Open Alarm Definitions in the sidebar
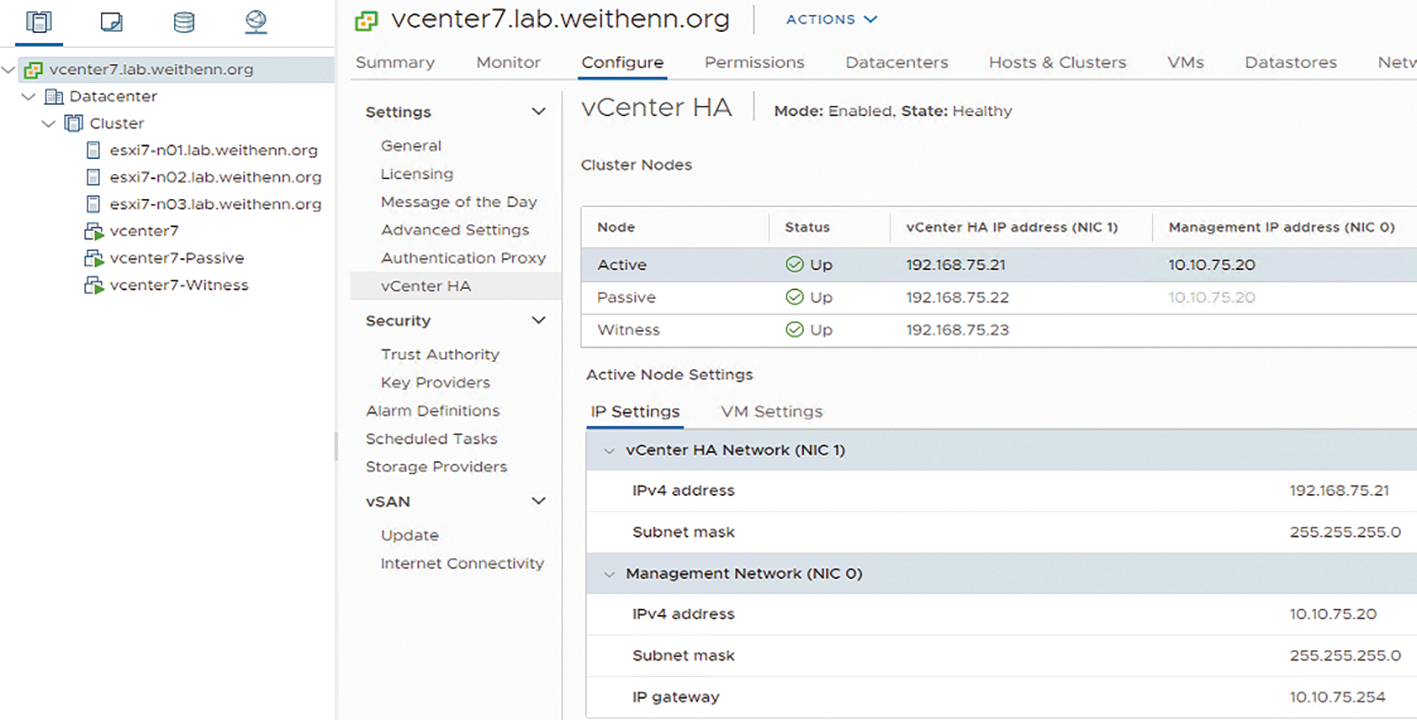 (x=433, y=411)
